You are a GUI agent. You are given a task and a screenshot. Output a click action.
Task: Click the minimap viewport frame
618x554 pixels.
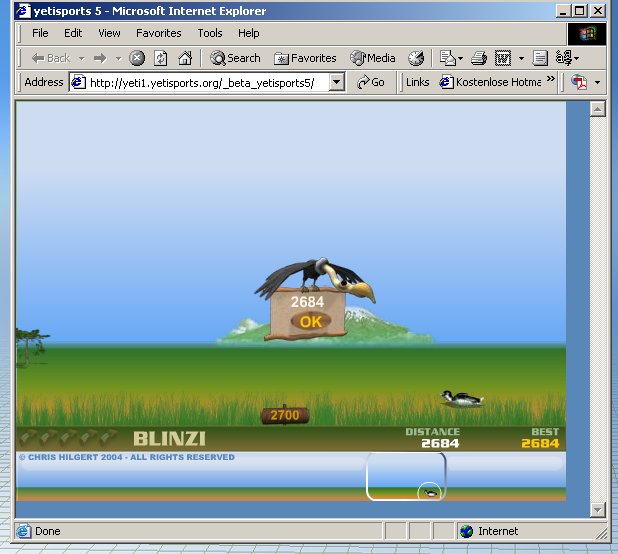[406, 476]
